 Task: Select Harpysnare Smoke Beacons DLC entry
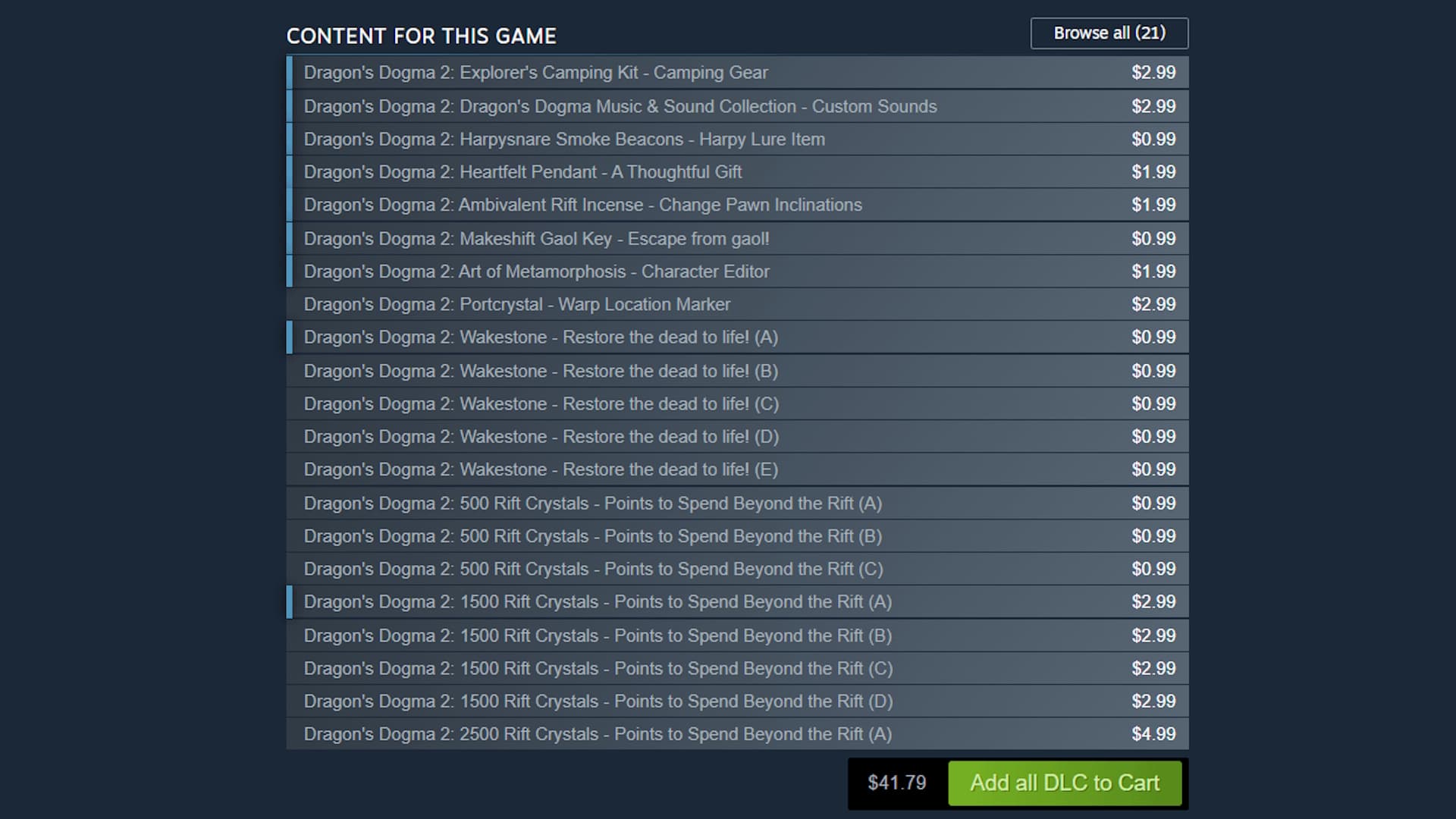(563, 140)
